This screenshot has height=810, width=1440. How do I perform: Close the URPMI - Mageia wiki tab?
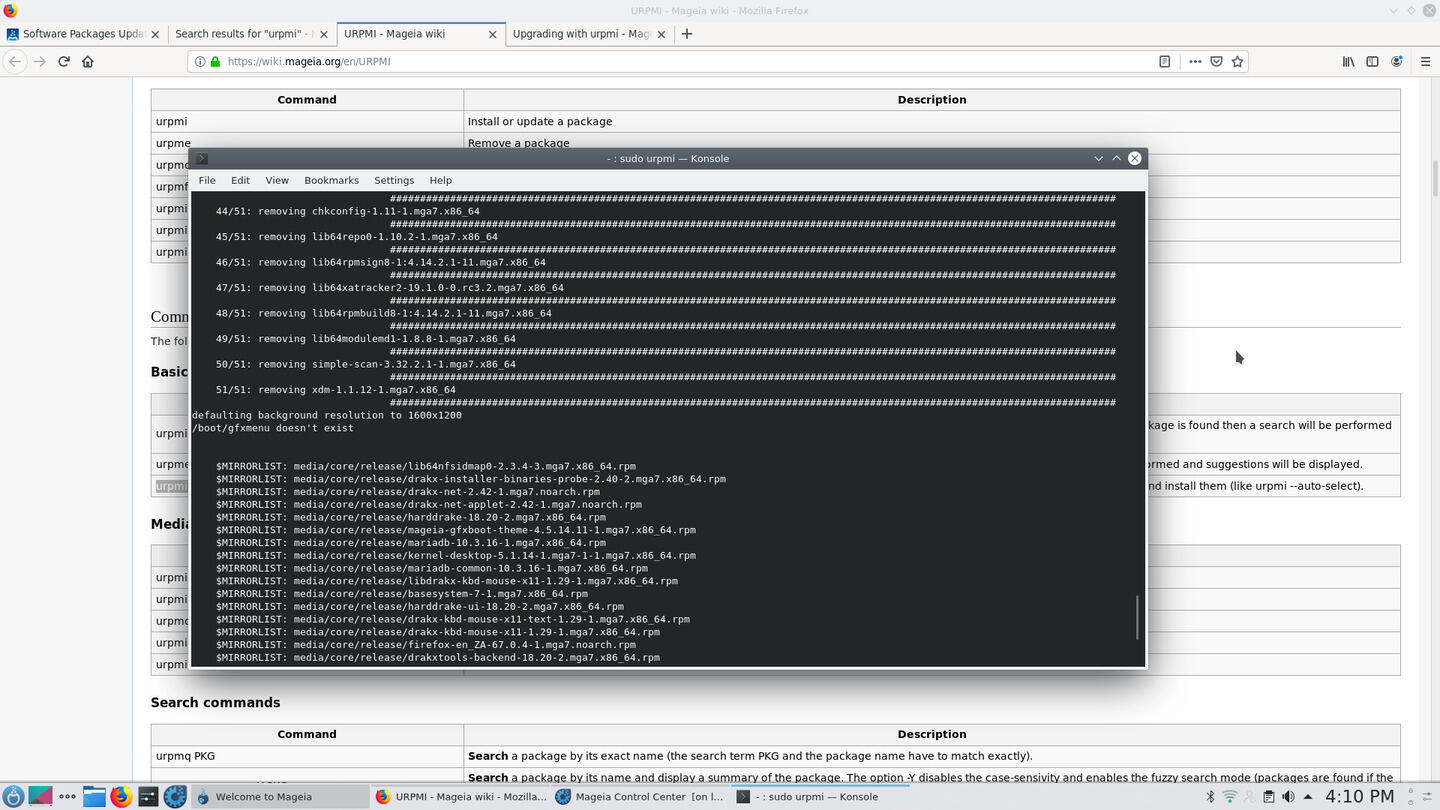click(x=492, y=34)
